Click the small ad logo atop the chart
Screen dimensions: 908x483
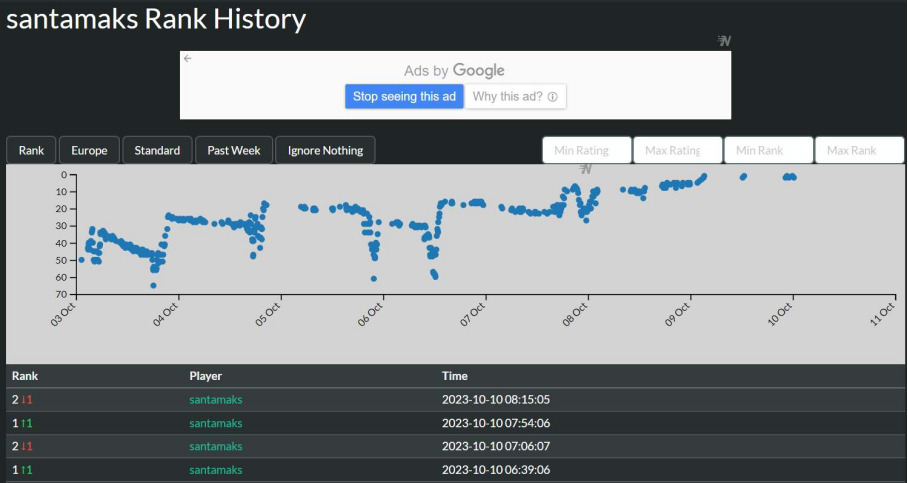(x=586, y=169)
